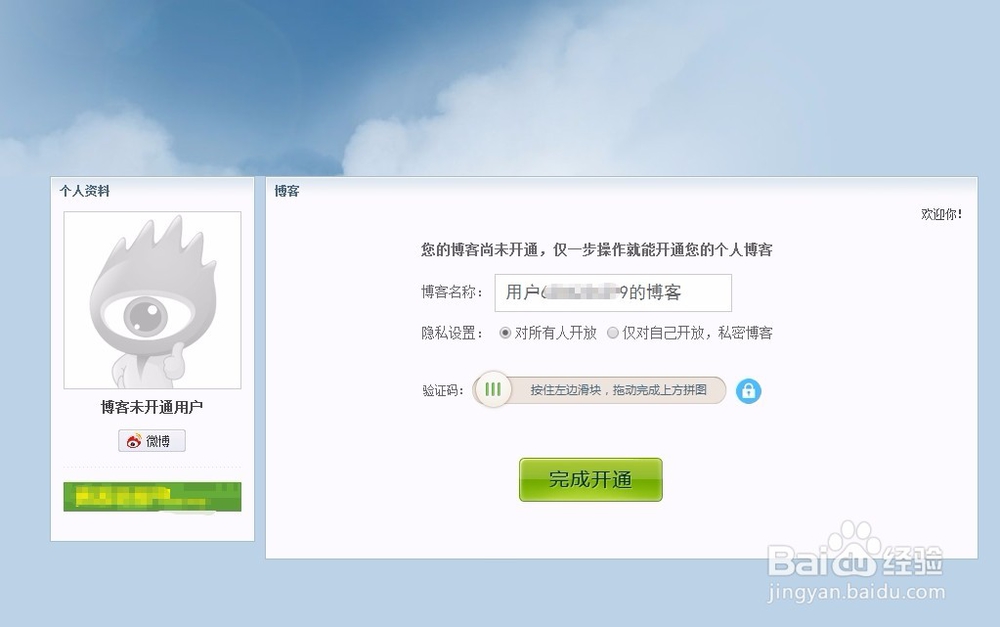The height and width of the screenshot is (627, 1000).
Task: Click the 欢迎你! greeting text
Action: tap(941, 214)
